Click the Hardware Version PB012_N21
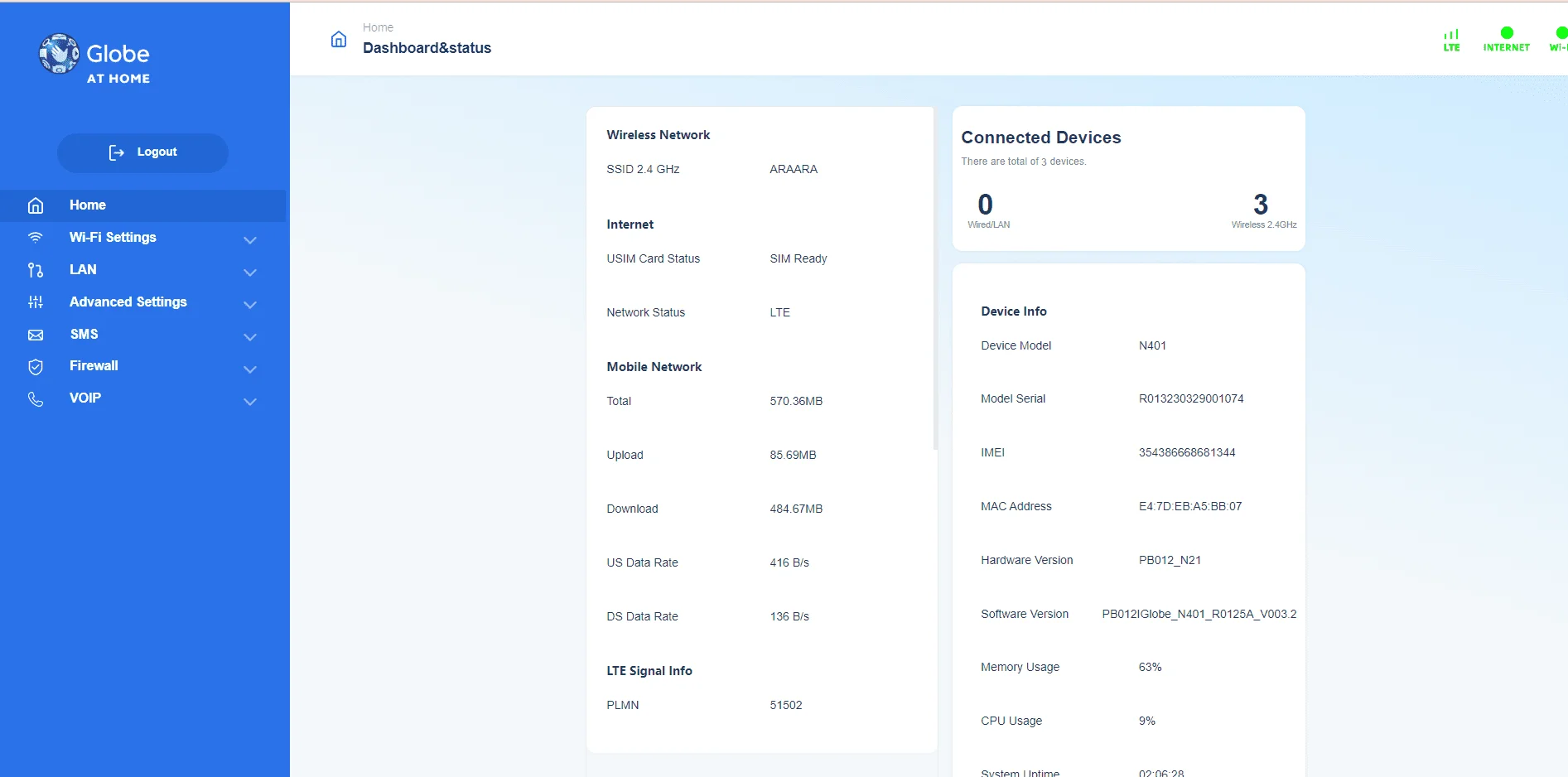The height and width of the screenshot is (777, 1568). [1170, 560]
